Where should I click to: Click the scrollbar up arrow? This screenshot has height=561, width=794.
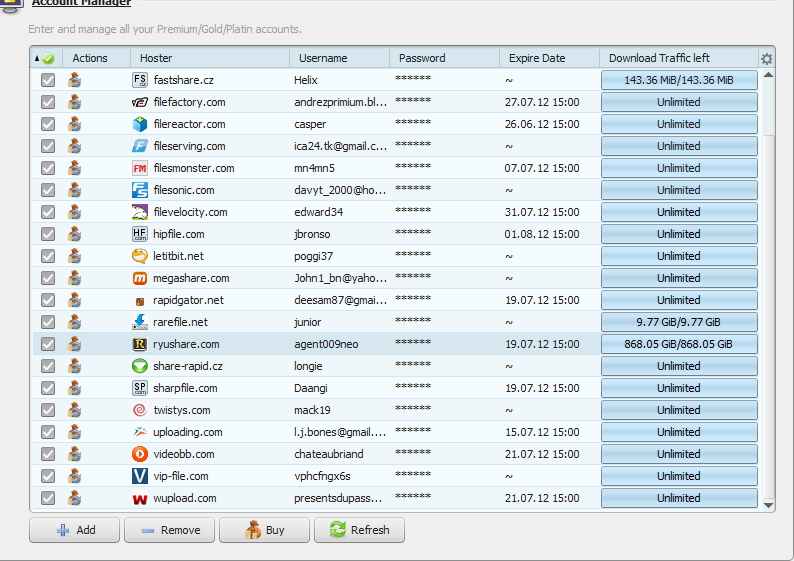(768, 75)
